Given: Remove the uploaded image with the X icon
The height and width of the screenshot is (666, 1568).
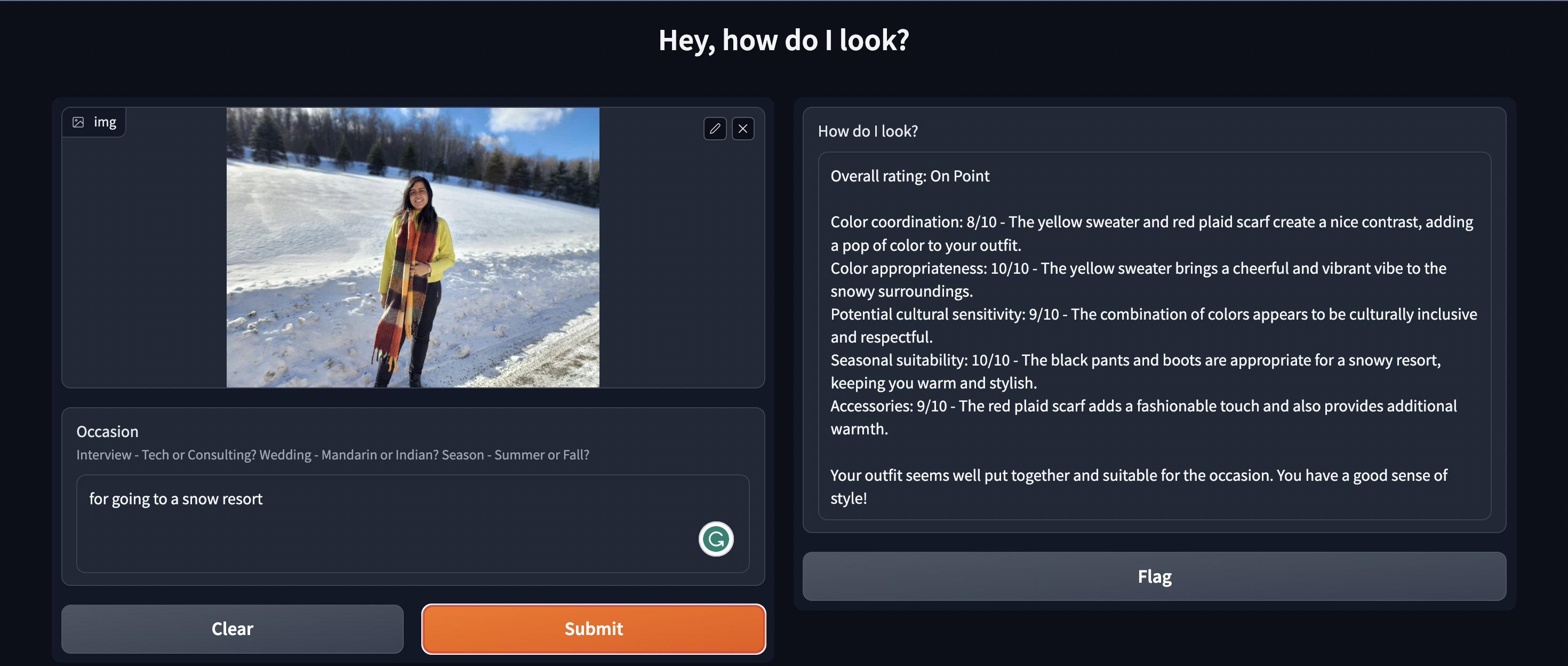Looking at the screenshot, I should 742,129.
